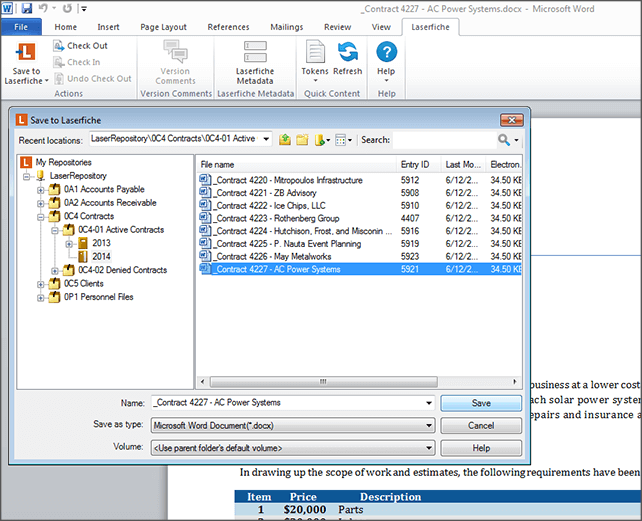
Task: Open the Save as type dropdown
Action: click(429, 425)
